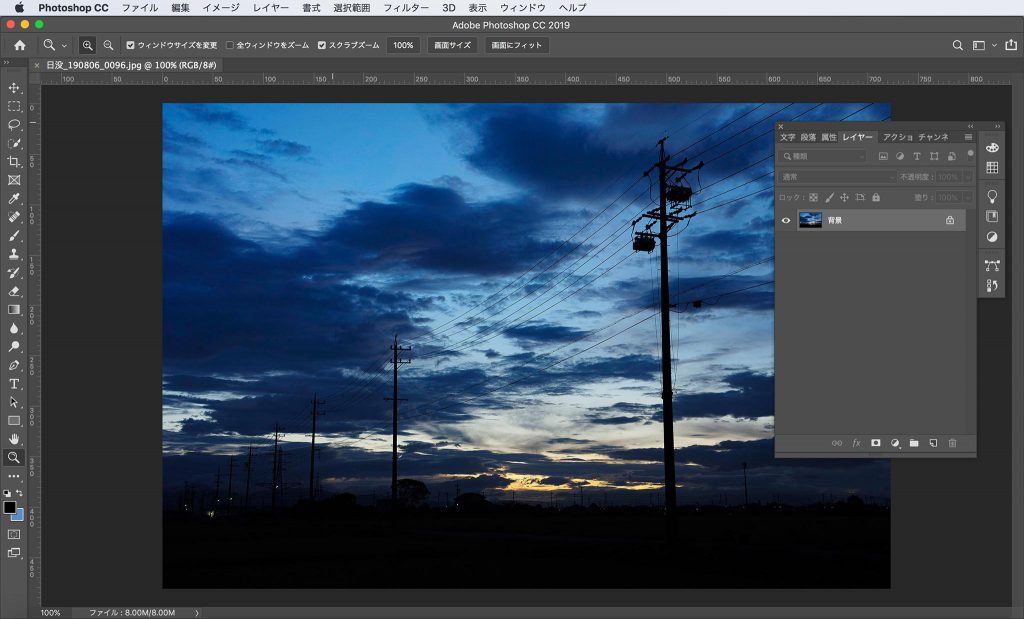Open the Color panel palette icon

(992, 148)
